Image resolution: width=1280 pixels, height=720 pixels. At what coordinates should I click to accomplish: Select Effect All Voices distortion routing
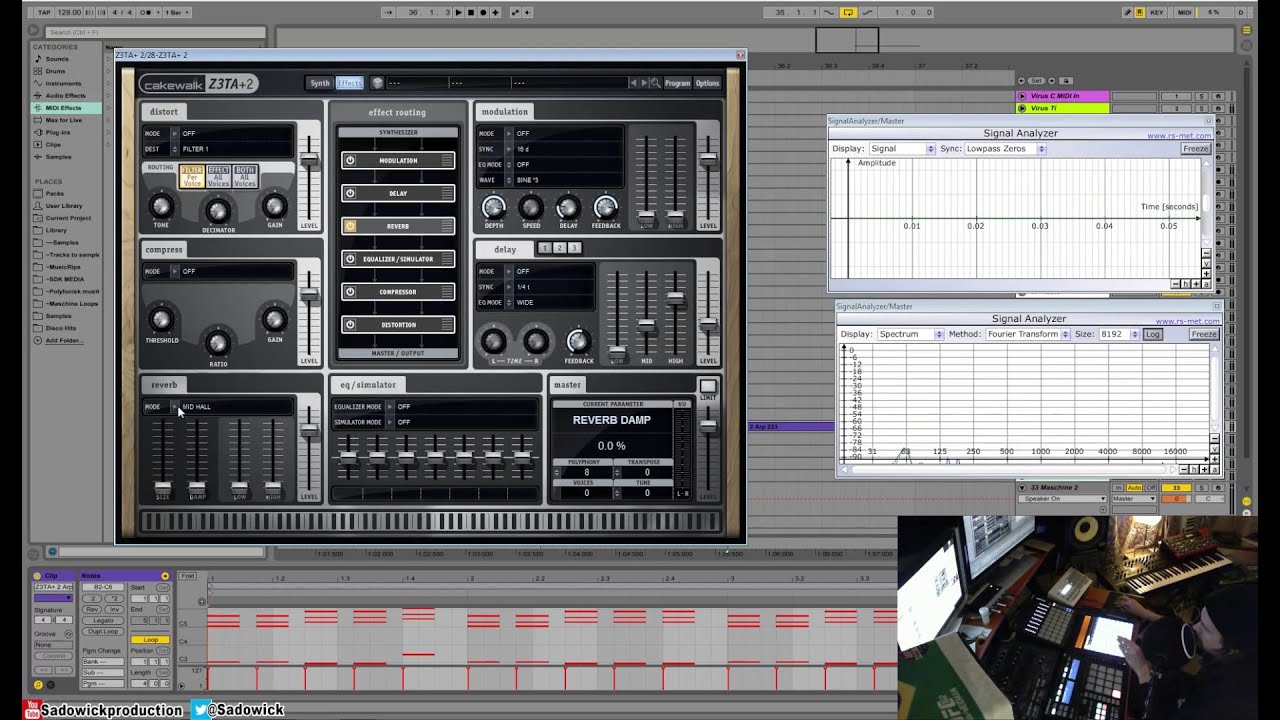pyautogui.click(x=218, y=177)
